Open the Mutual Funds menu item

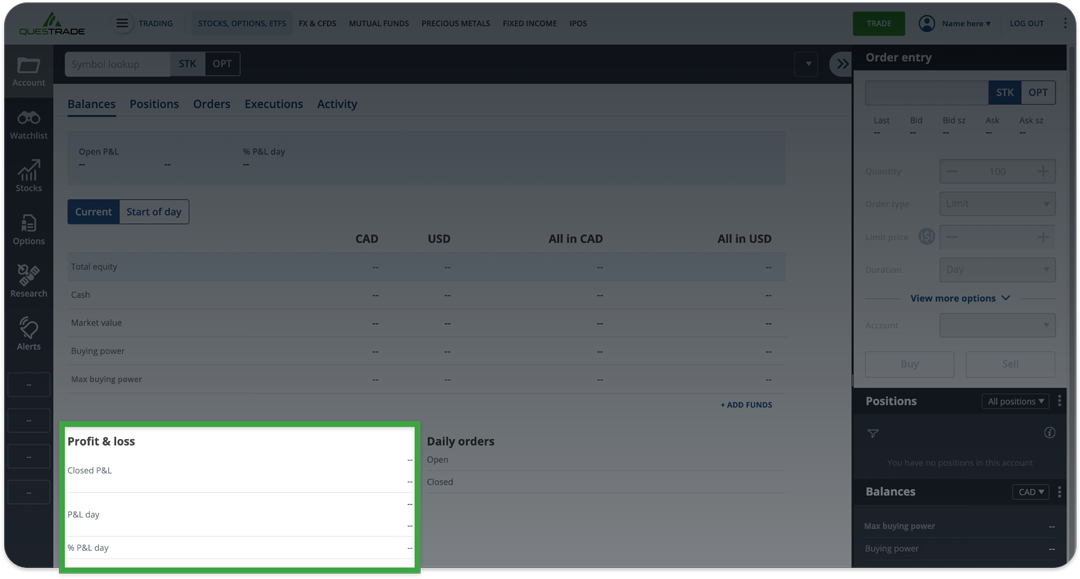coord(378,23)
